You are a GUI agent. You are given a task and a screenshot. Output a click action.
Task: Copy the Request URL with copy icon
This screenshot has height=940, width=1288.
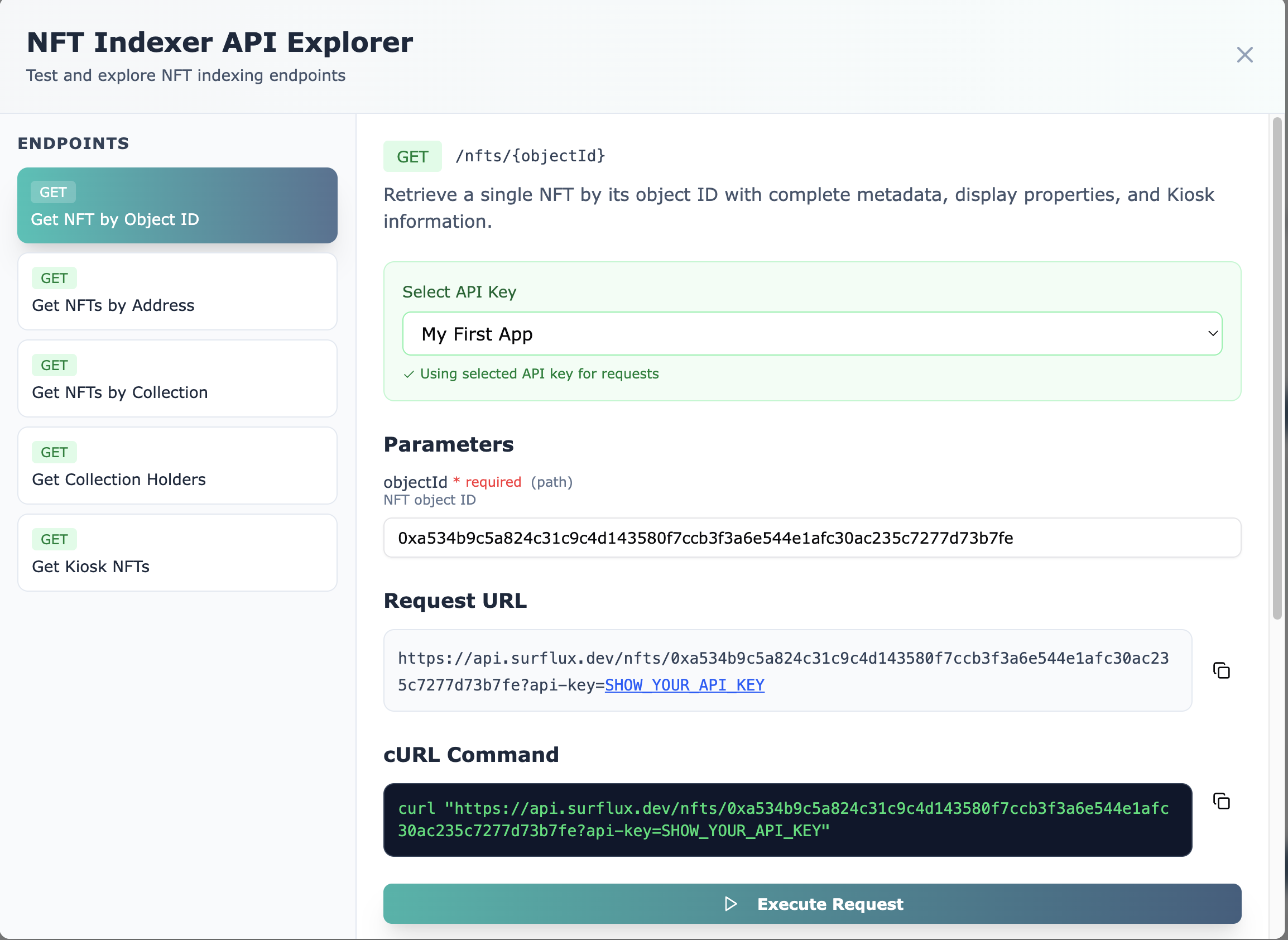pos(1221,670)
